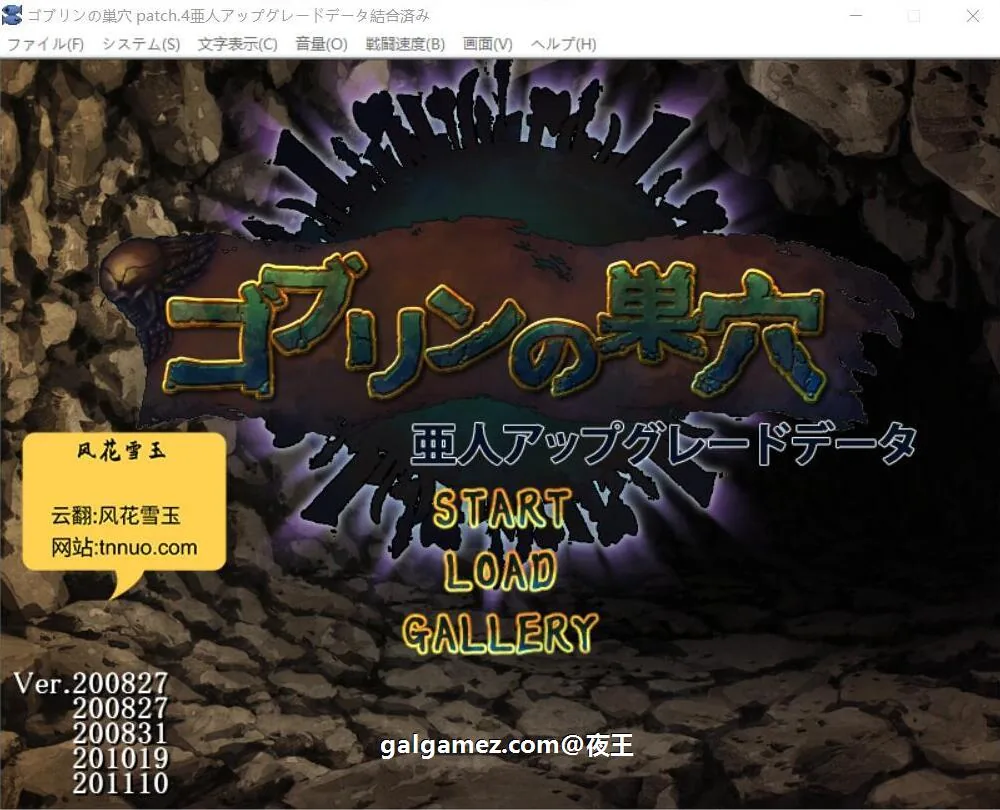The height and width of the screenshot is (810, 1000).
Task: Click the 200831 version number
Action: (121, 733)
